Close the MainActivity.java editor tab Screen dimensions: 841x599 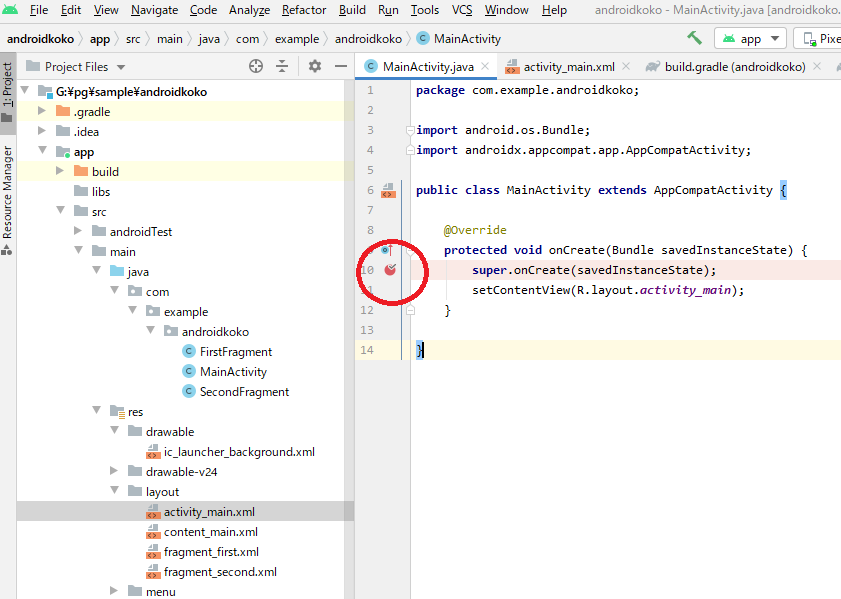(x=485, y=66)
